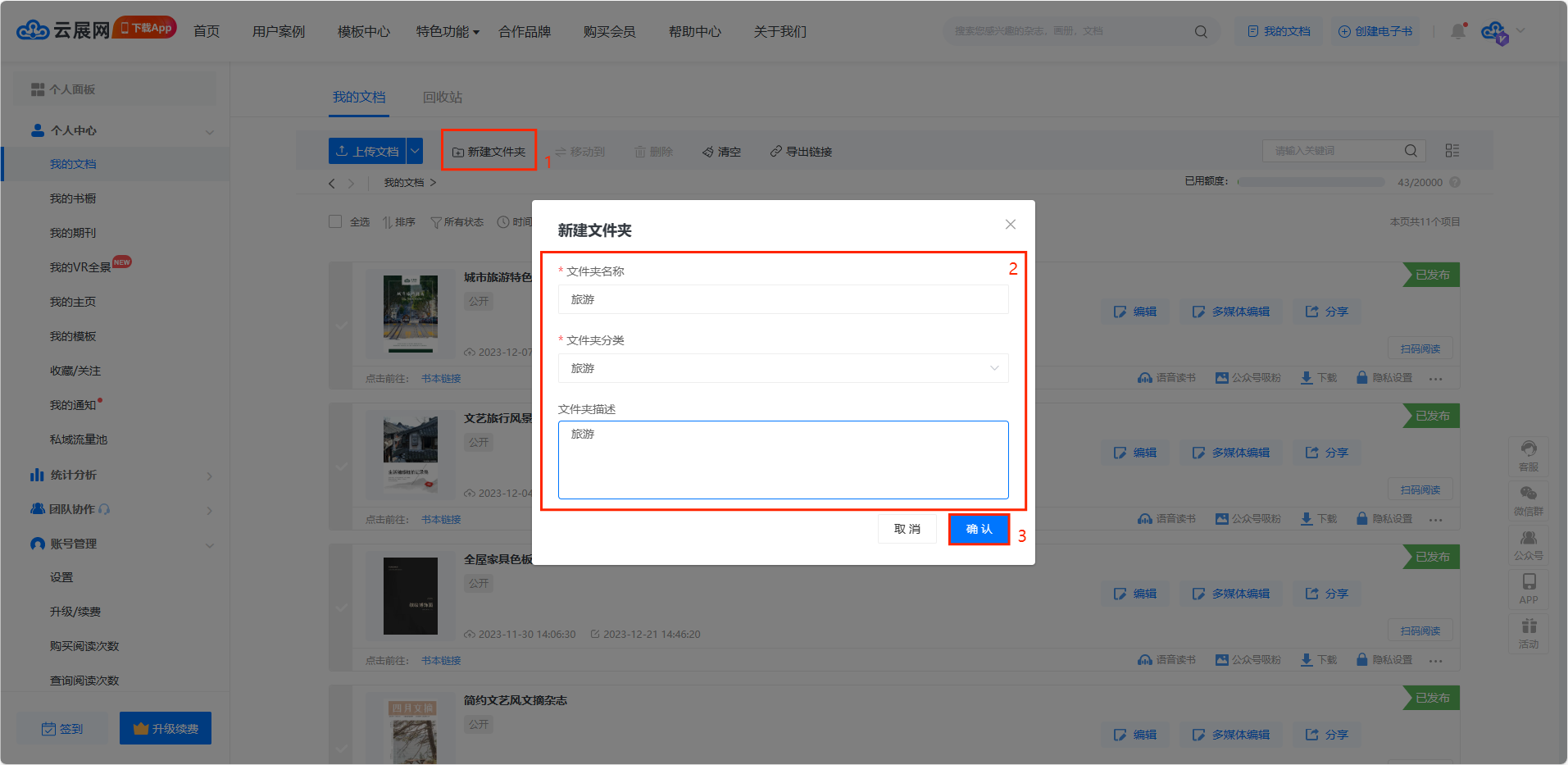Open 我的书橱 in the sidebar

click(x=73, y=198)
